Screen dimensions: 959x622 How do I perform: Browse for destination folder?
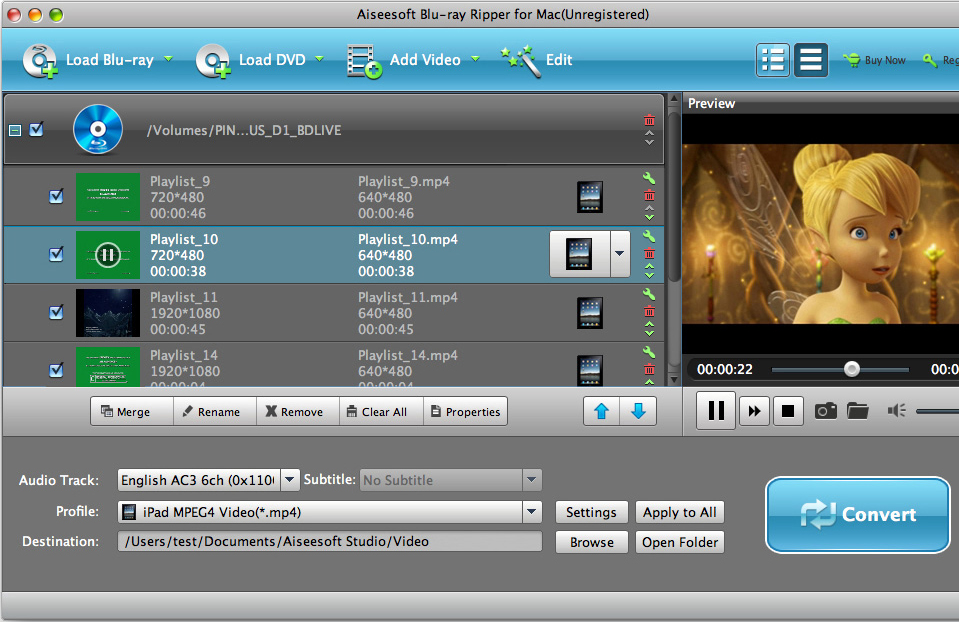[x=591, y=542]
